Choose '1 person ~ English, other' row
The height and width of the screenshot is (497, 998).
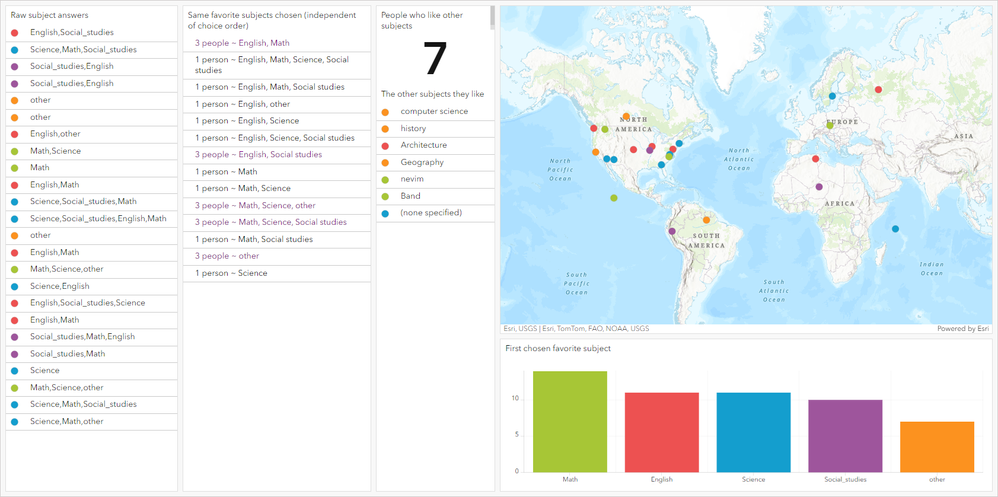coord(277,104)
